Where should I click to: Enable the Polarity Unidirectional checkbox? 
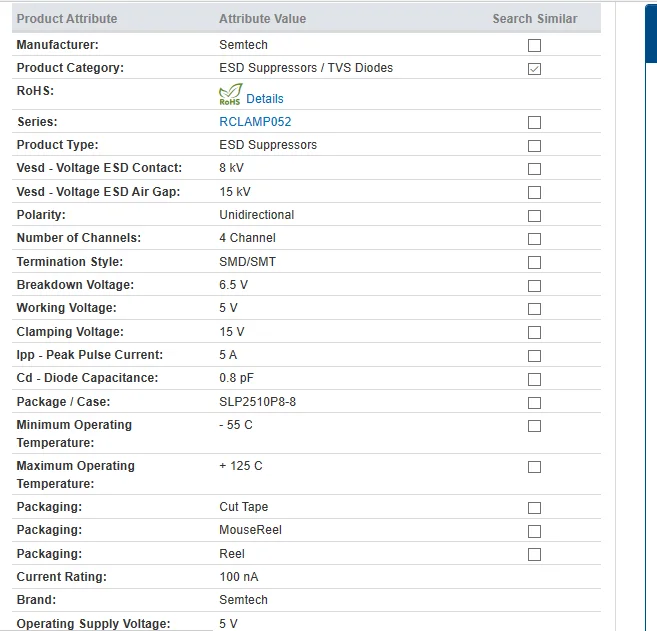(x=534, y=216)
